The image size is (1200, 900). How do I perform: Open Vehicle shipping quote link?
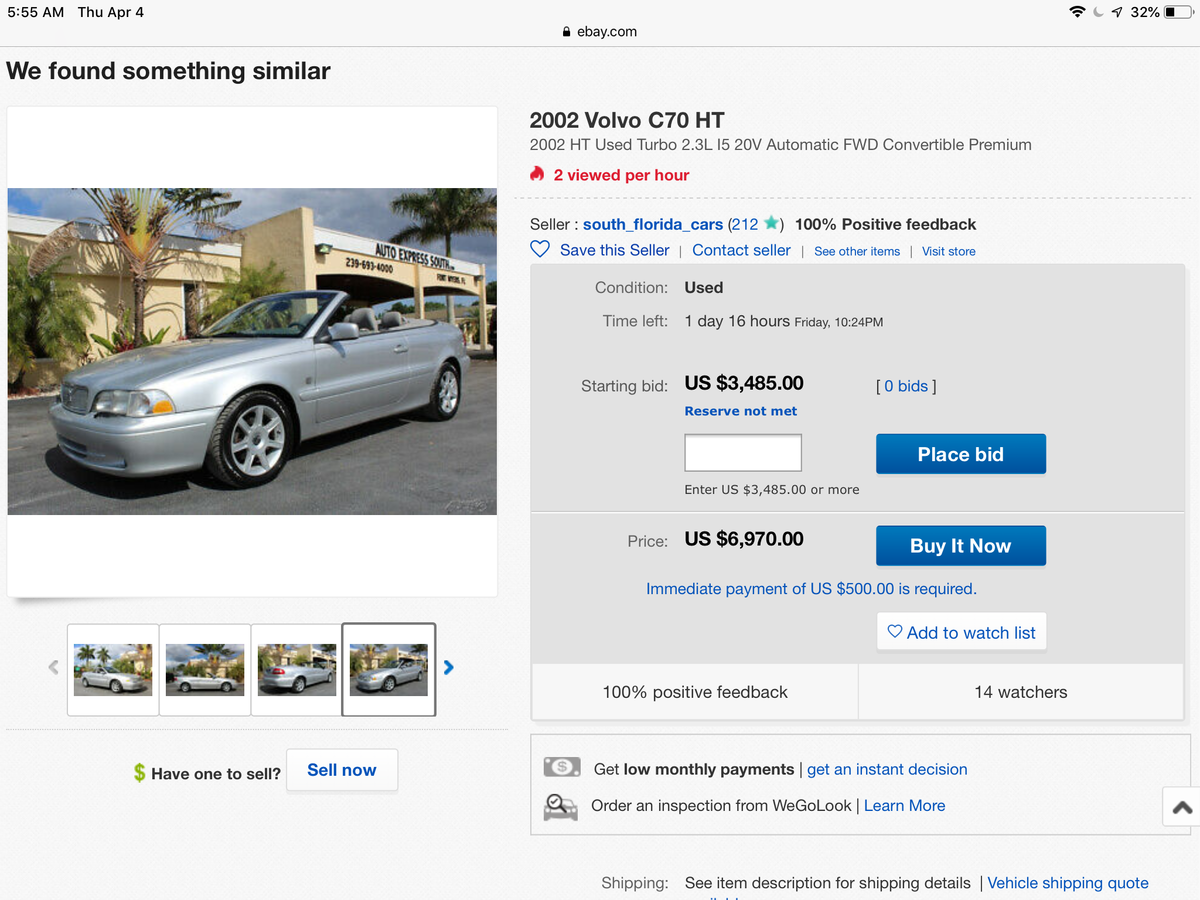[1067, 883]
